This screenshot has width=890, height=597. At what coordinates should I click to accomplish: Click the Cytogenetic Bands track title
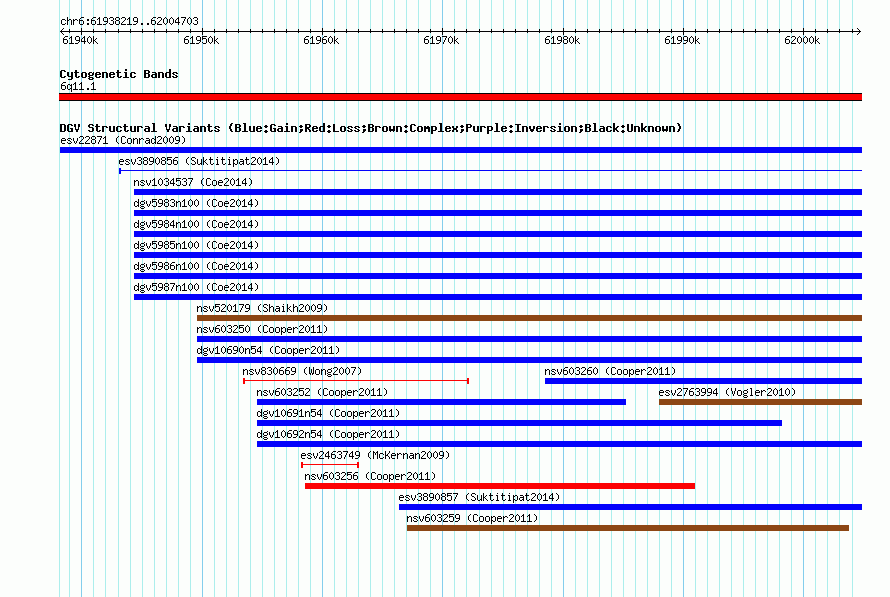pyautogui.click(x=119, y=74)
